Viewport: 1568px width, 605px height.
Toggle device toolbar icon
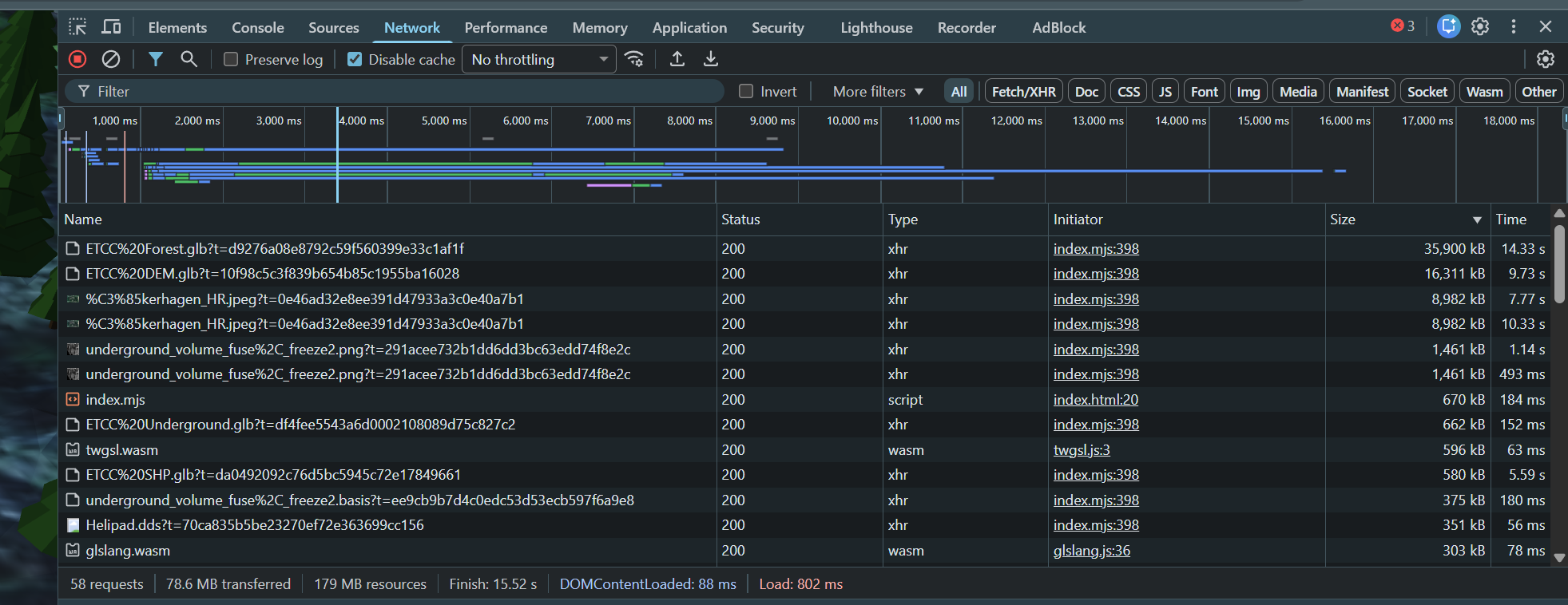111,27
